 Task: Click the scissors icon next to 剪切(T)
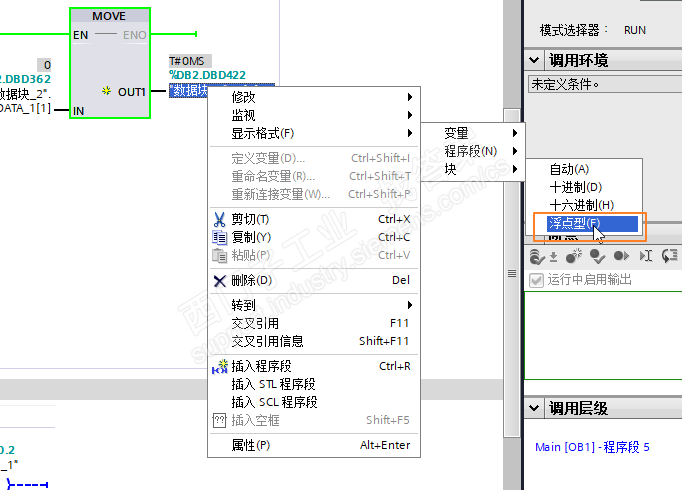[x=220, y=219]
